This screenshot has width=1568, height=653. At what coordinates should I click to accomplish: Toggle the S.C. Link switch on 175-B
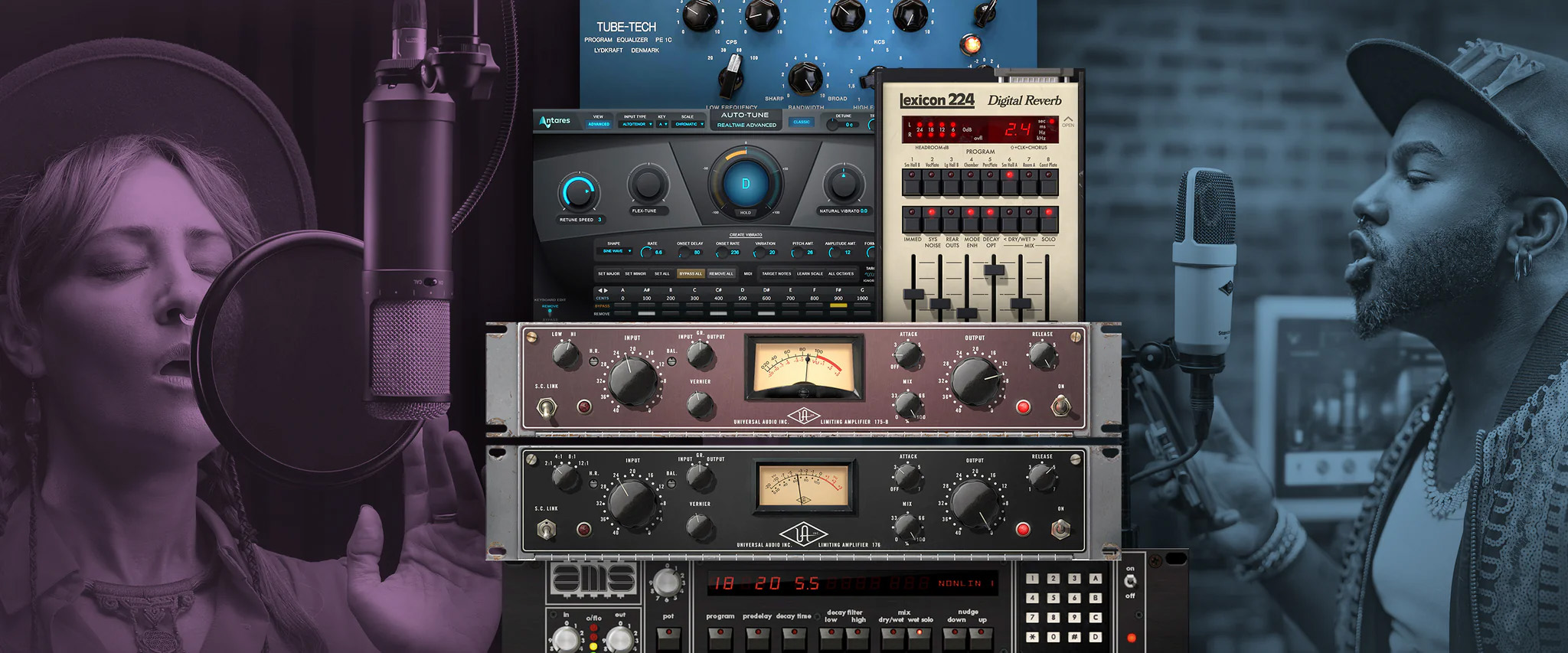[547, 406]
